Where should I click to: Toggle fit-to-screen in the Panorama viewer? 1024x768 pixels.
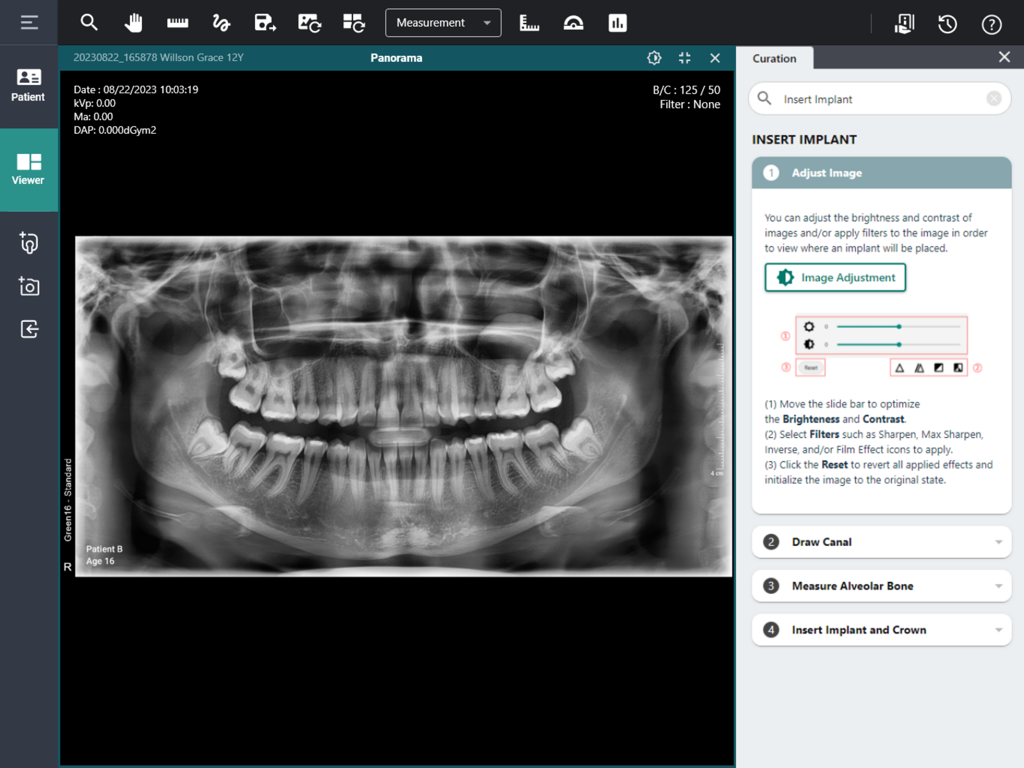pyautogui.click(x=684, y=58)
